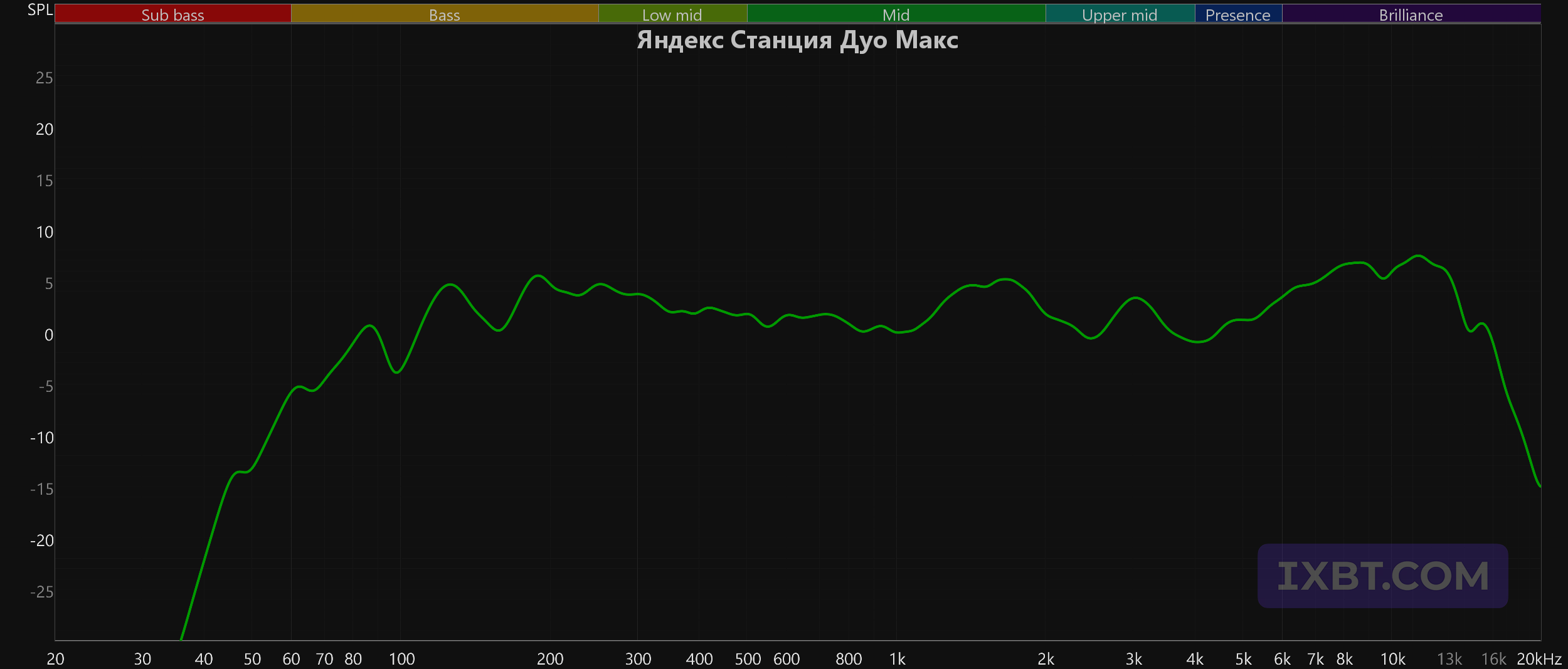The image size is (1568, 669).
Task: Select the -15 value on SPL axis
Action: [42, 489]
